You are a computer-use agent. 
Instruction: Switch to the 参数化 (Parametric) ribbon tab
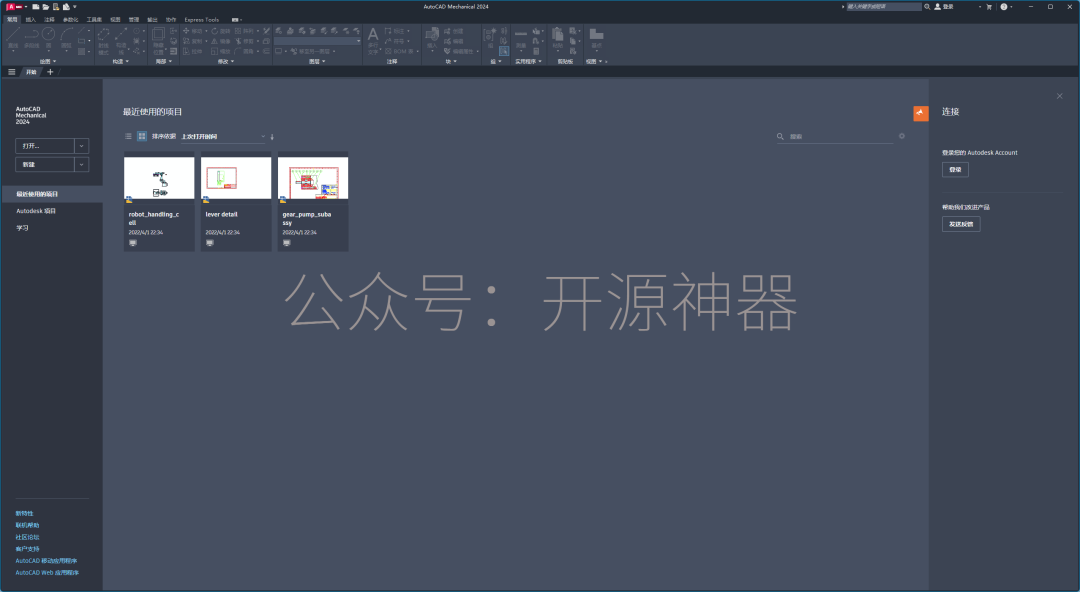click(71, 19)
